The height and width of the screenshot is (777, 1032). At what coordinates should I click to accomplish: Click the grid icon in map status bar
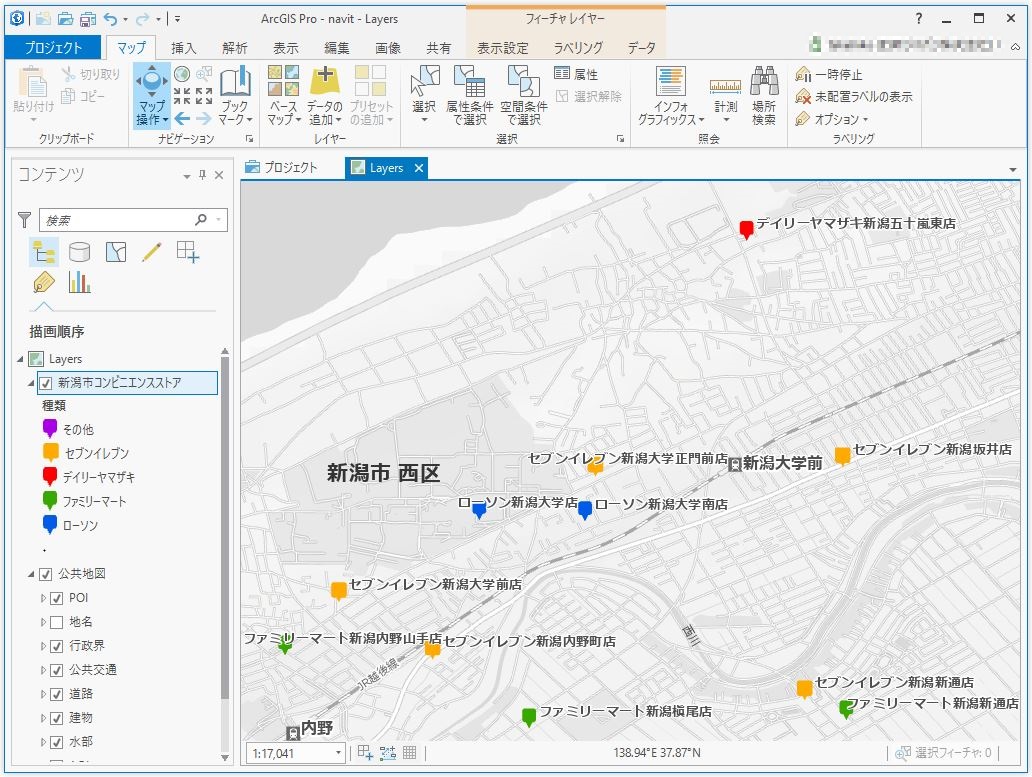pyautogui.click(x=409, y=752)
